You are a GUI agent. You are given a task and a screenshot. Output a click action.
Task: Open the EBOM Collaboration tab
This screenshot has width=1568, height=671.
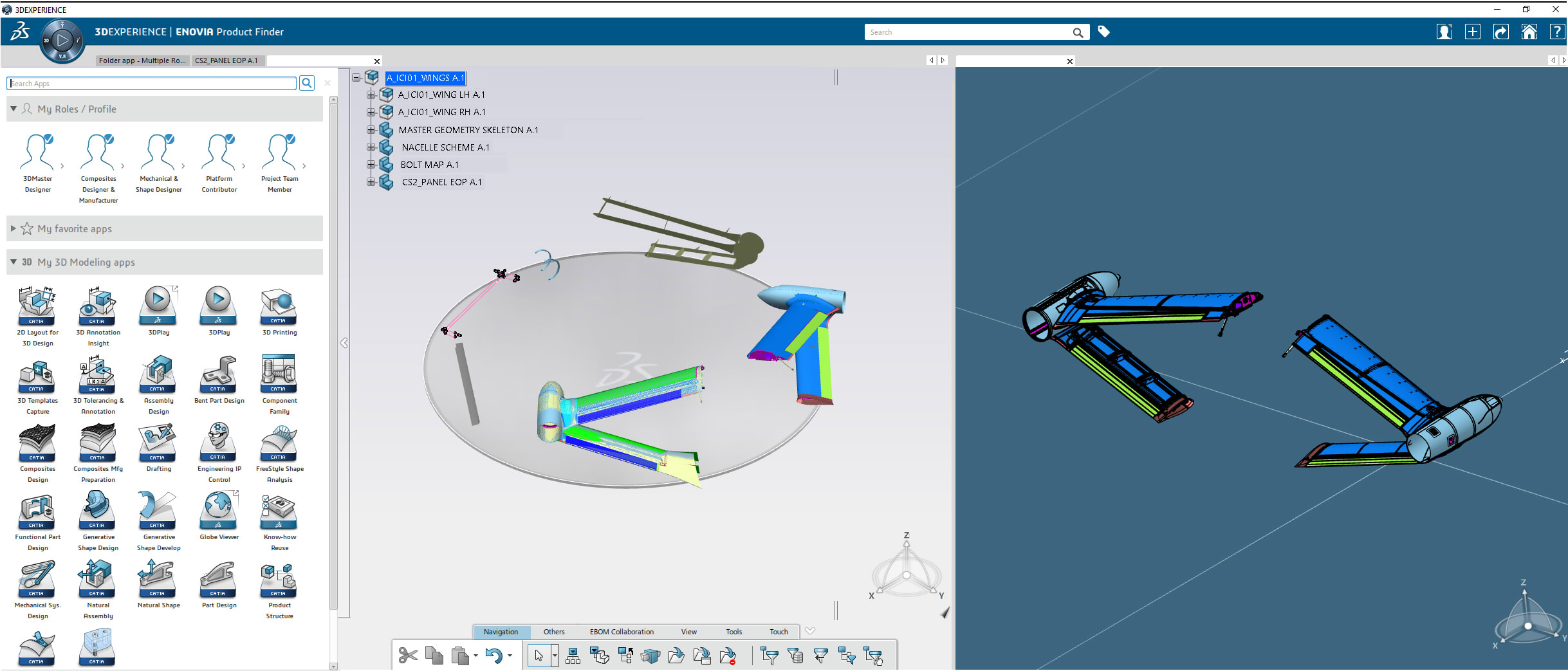point(622,632)
